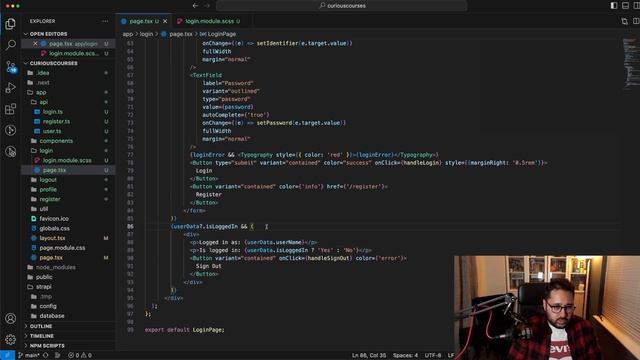The width and height of the screenshot is (640, 360).
Task: Open the user.ts file
Action: point(68,131)
